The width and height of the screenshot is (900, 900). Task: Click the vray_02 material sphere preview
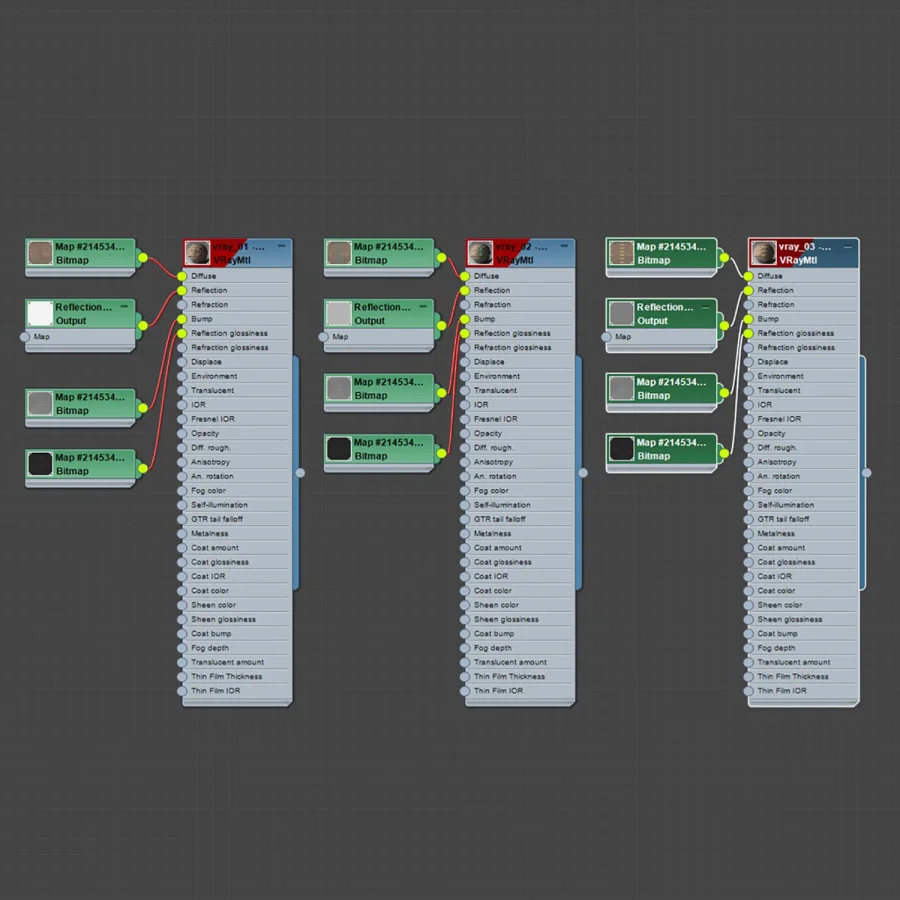[480, 253]
